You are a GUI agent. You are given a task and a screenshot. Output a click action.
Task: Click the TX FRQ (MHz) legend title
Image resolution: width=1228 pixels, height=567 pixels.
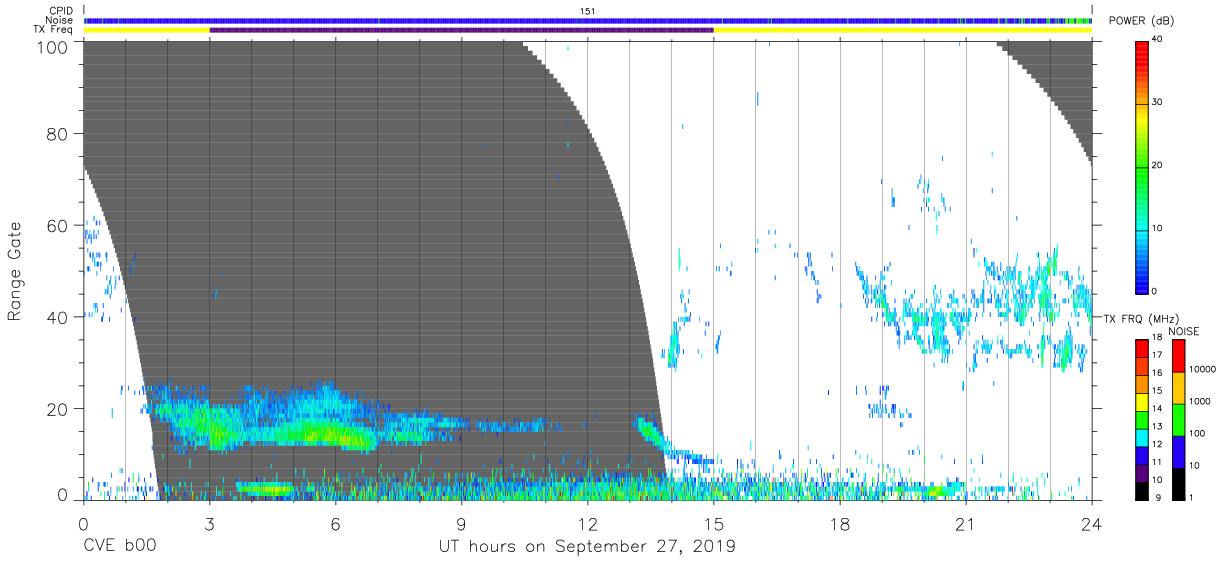pyautogui.click(x=1140, y=319)
